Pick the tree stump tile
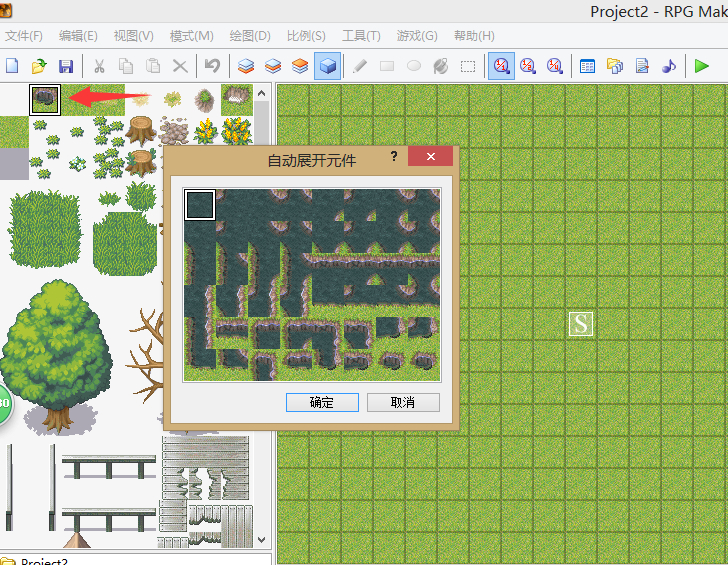This screenshot has width=728, height=565. (141, 130)
